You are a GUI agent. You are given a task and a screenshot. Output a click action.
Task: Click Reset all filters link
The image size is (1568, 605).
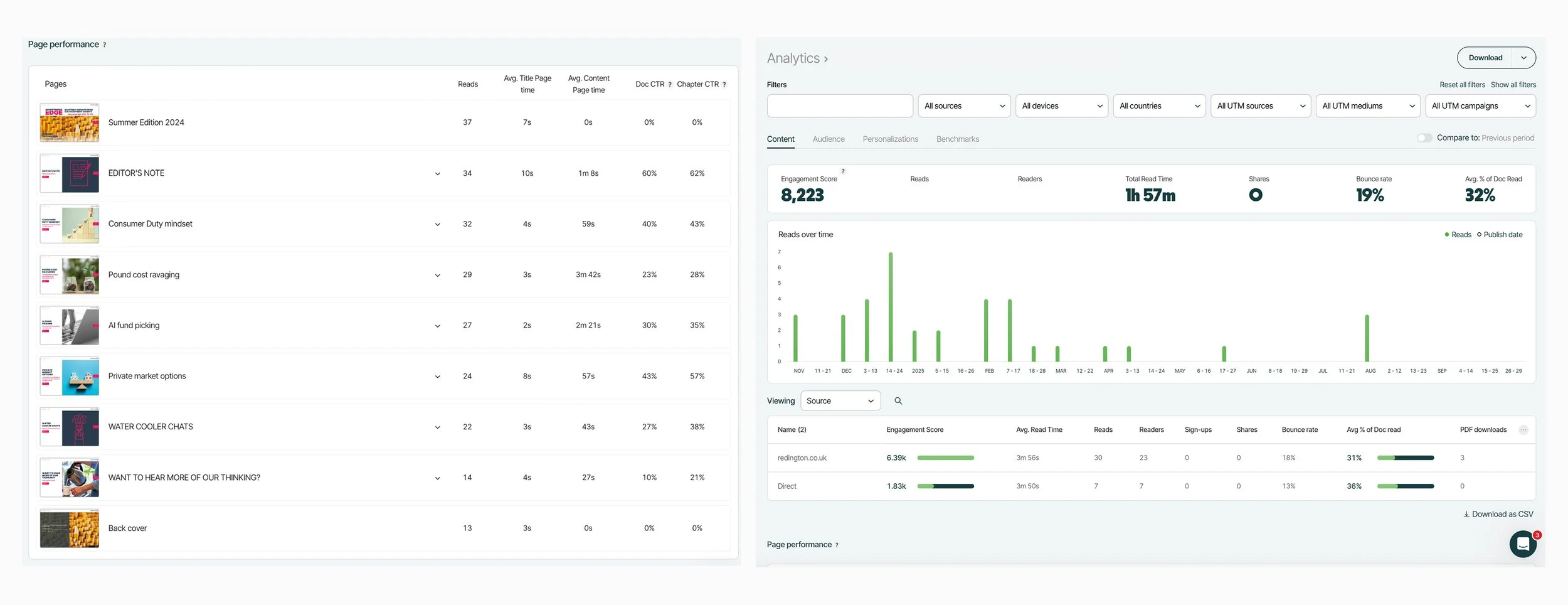(1462, 85)
